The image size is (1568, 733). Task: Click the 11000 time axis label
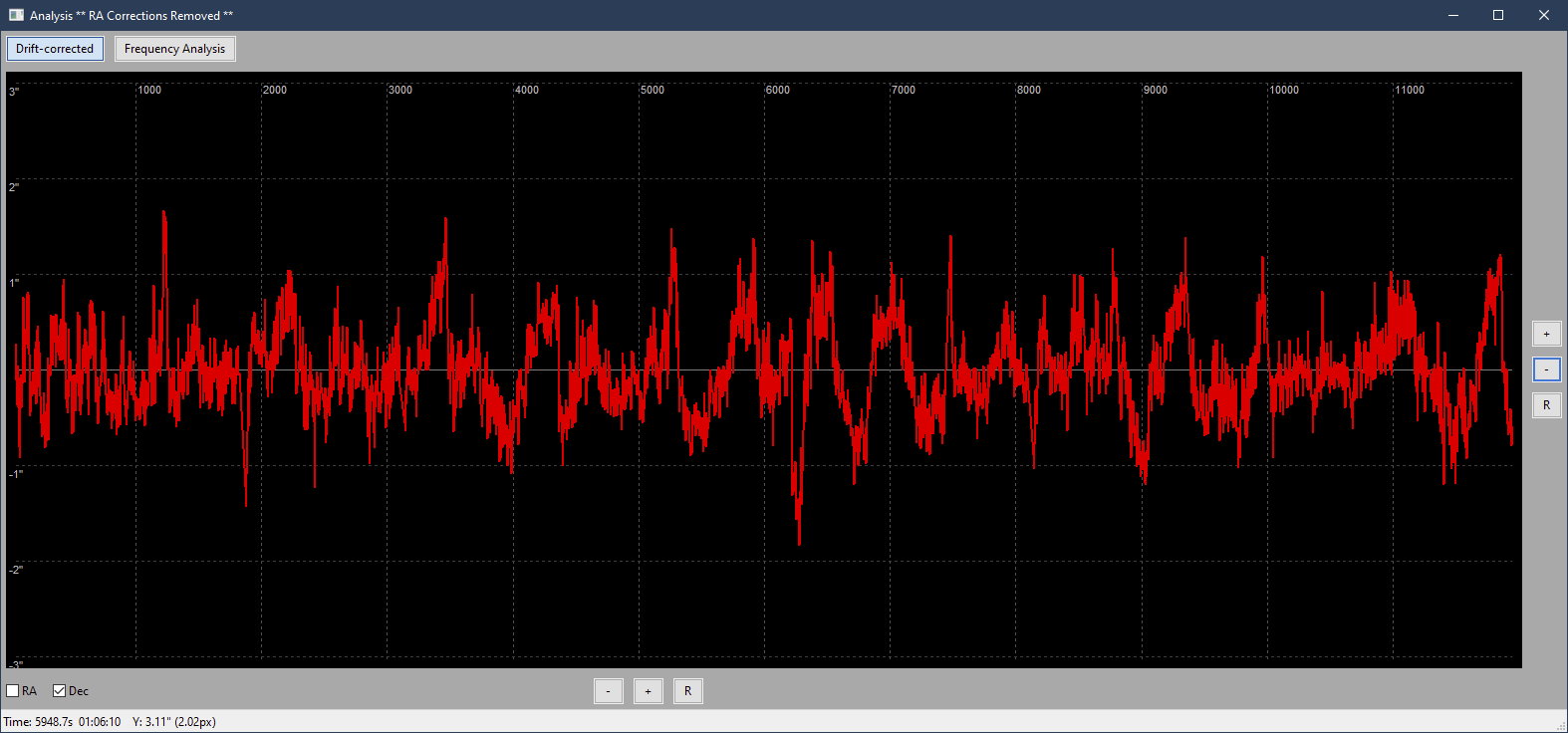click(x=1410, y=90)
